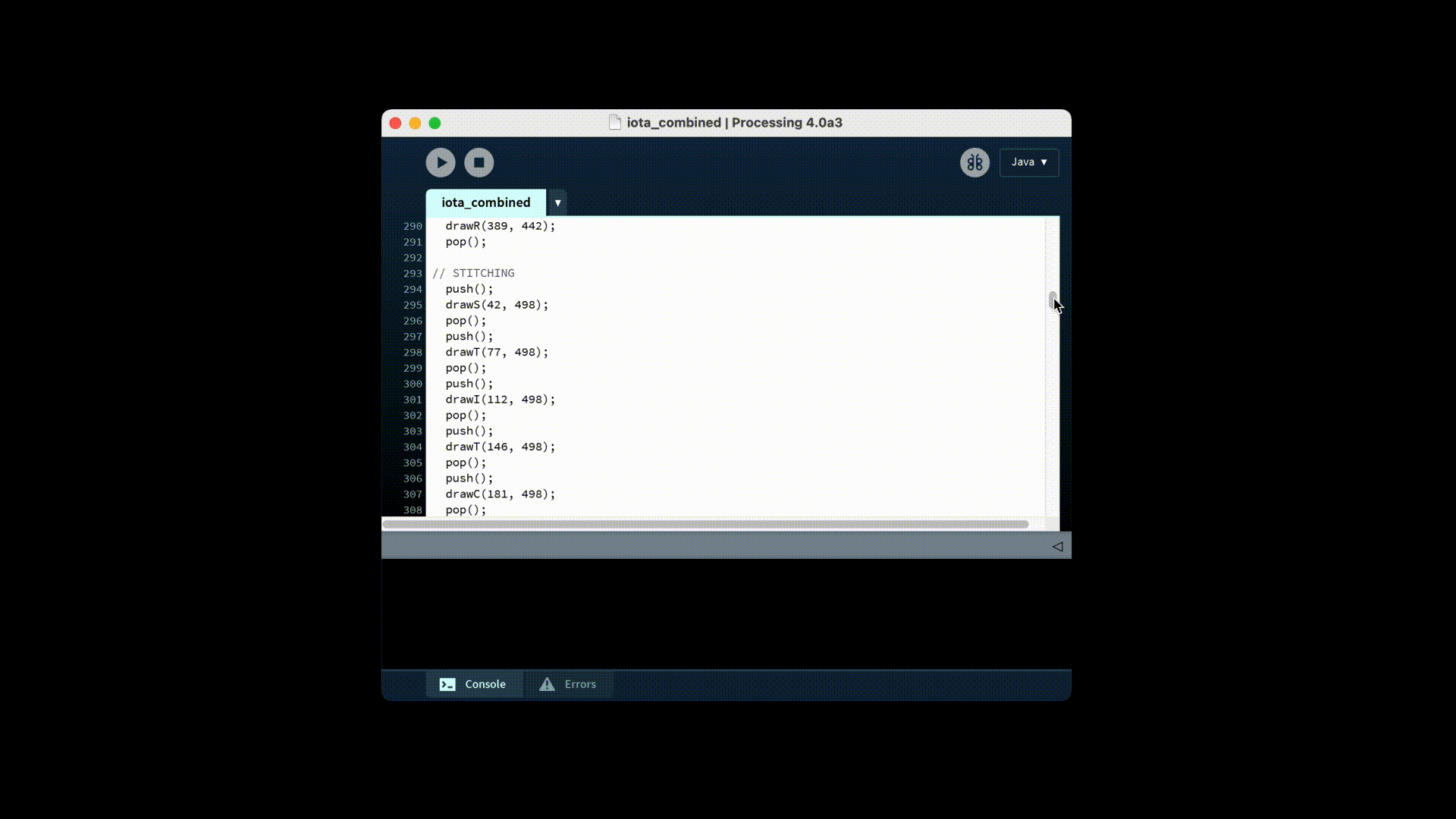Click line number 301 in the gutter

coord(413,400)
